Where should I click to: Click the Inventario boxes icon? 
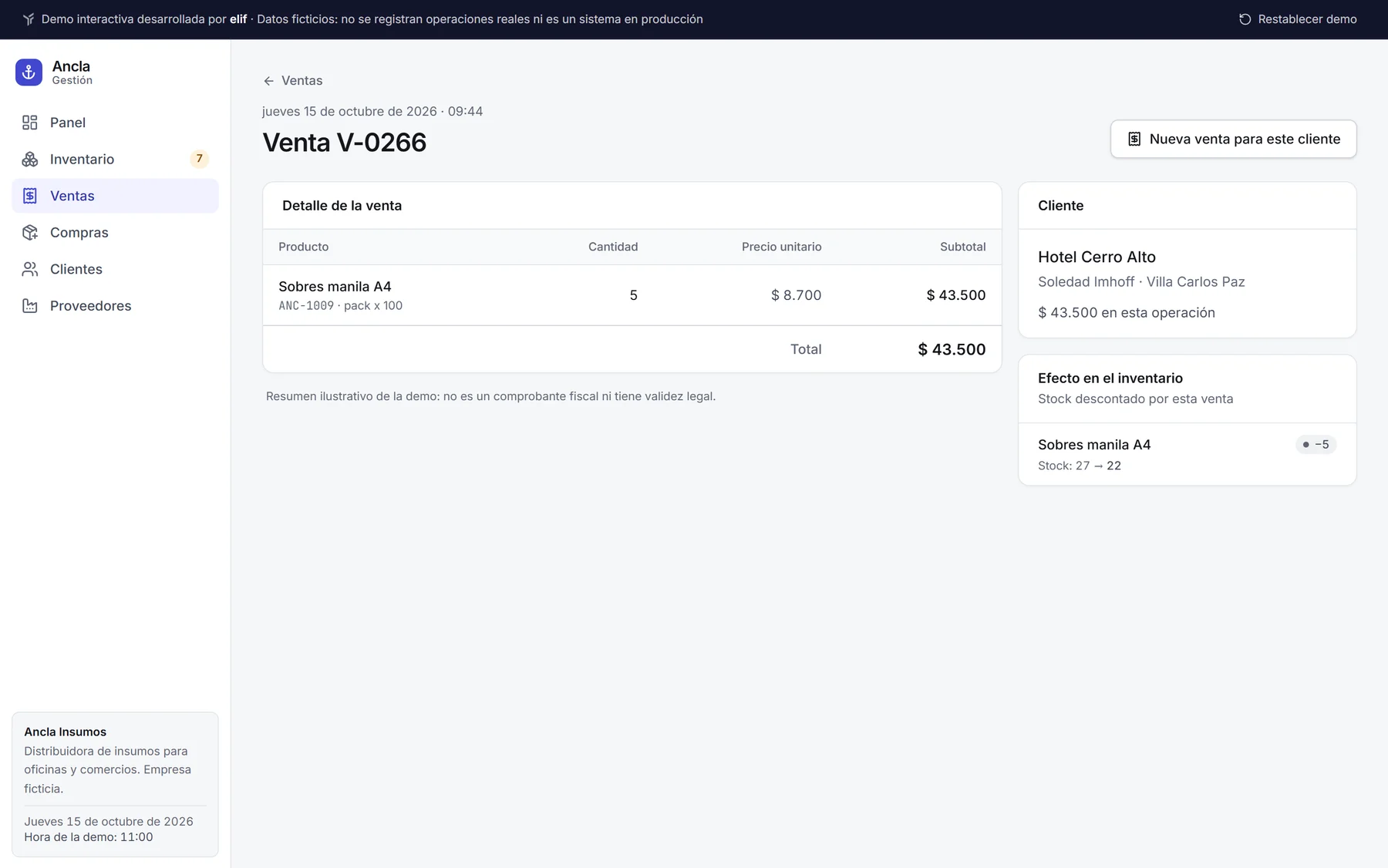30,159
